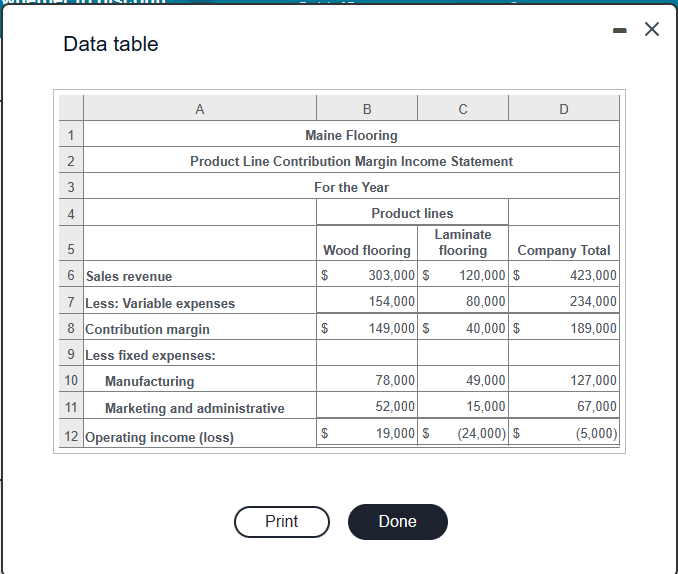
Task: Click the Done button
Action: 397,522
